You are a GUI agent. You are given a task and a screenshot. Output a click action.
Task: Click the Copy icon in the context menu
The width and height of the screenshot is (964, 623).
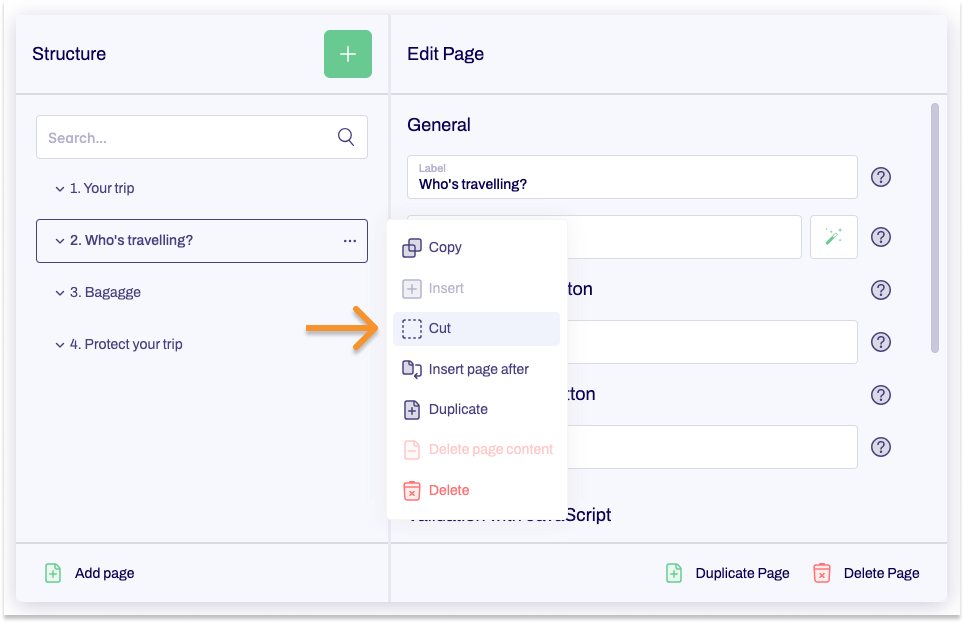point(412,247)
